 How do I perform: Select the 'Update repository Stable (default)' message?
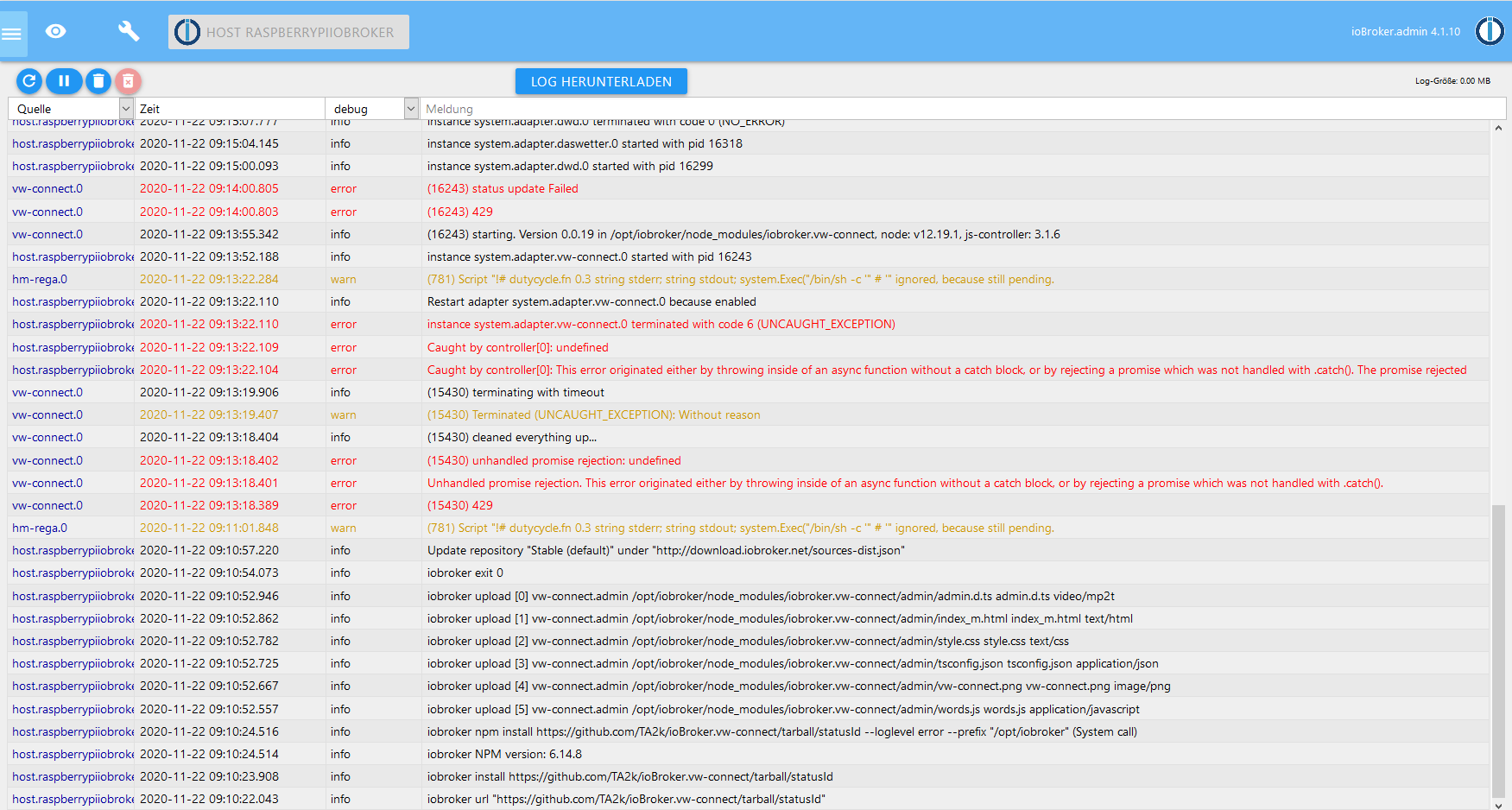click(x=666, y=550)
